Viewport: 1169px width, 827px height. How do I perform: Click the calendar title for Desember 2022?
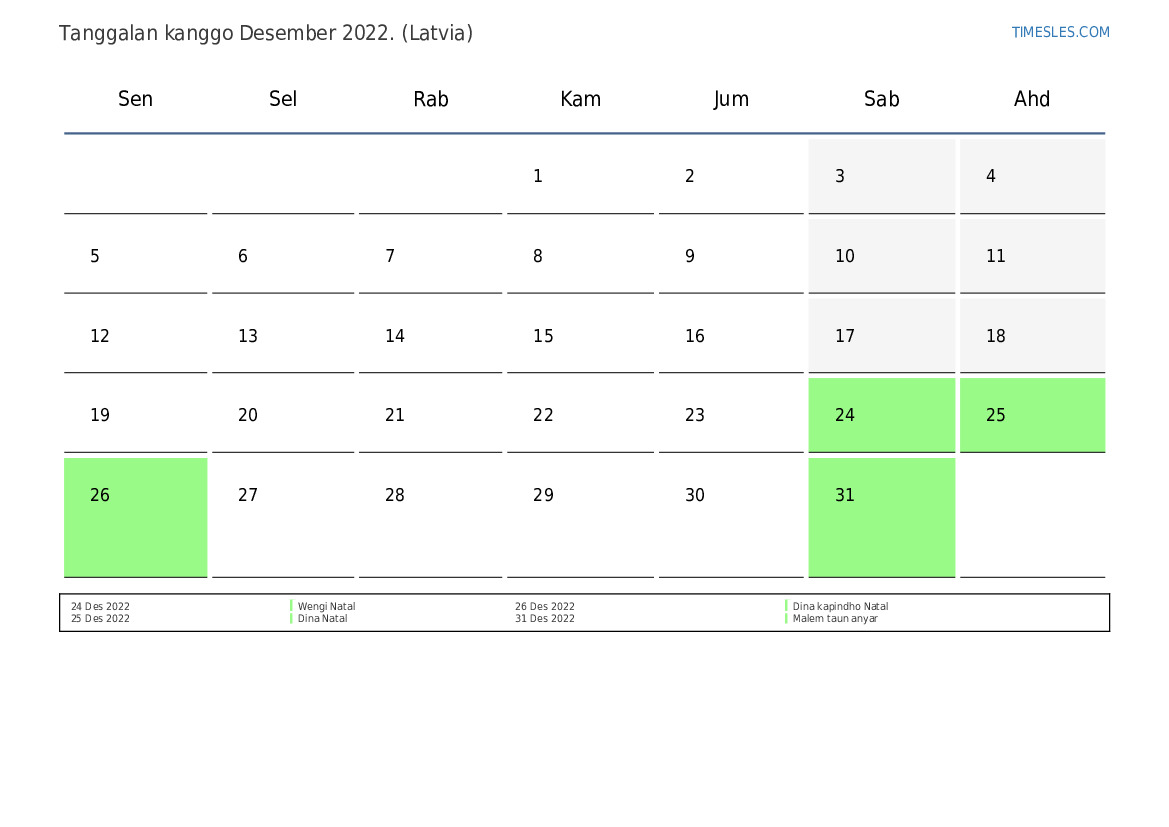click(x=266, y=33)
